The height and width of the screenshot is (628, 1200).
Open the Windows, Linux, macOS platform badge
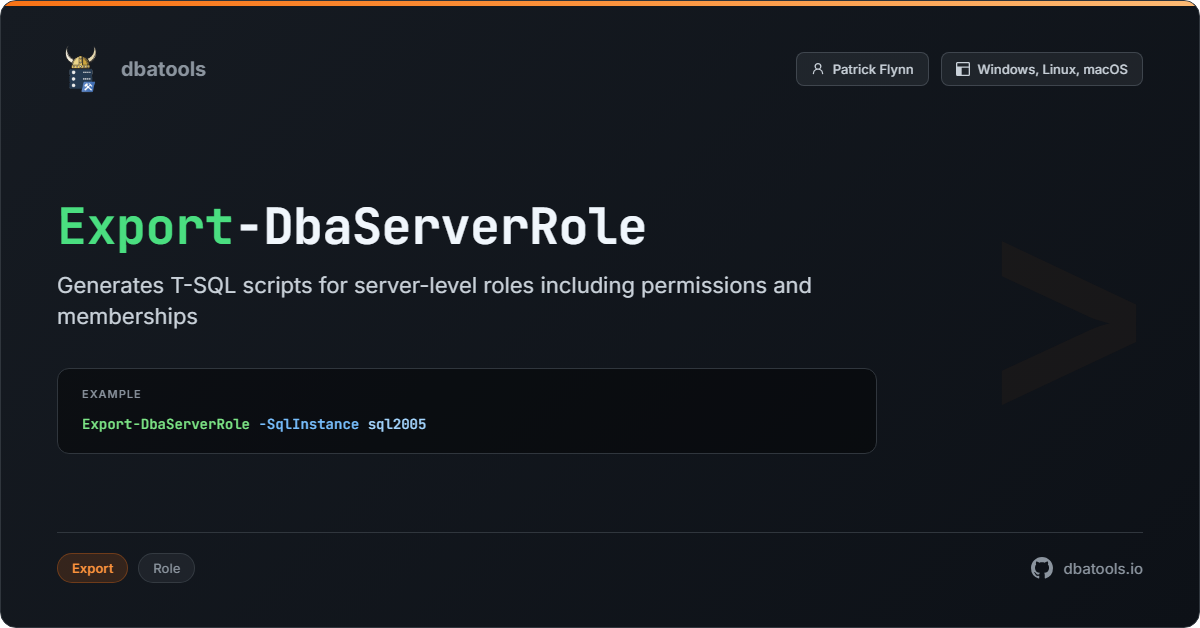pos(1041,69)
